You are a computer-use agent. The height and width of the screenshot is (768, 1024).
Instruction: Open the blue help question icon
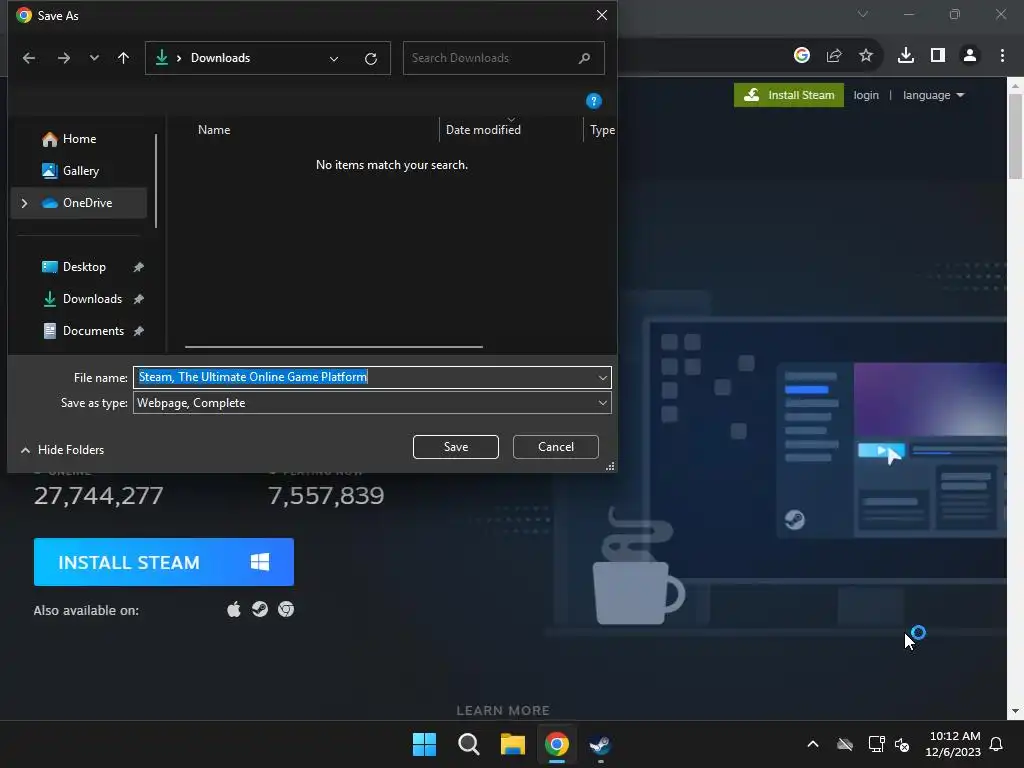(594, 101)
